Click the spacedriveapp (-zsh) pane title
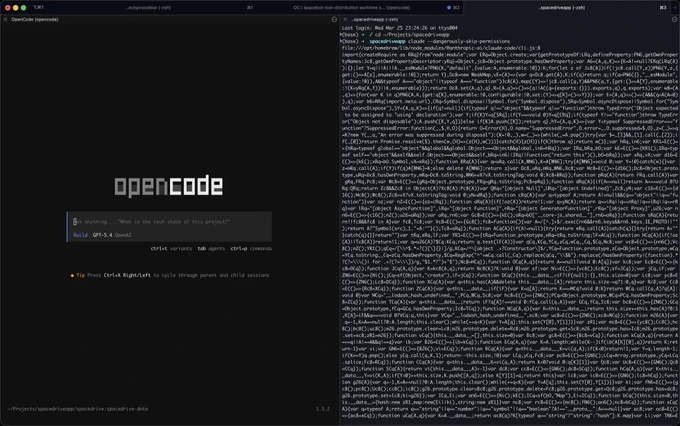 coord(375,19)
